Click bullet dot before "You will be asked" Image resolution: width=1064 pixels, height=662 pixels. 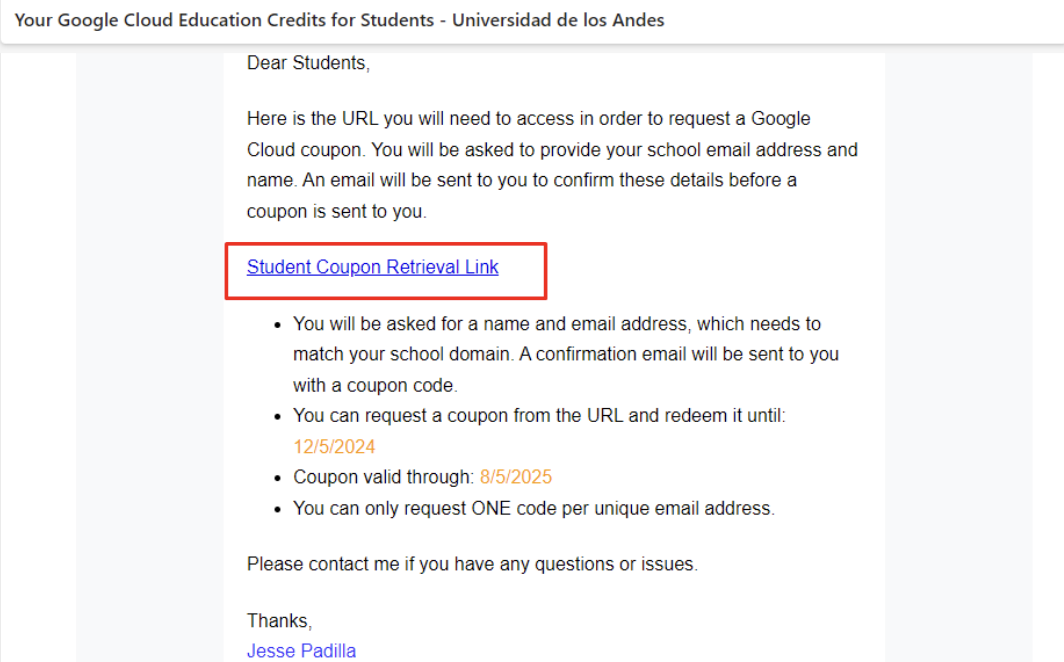click(278, 326)
